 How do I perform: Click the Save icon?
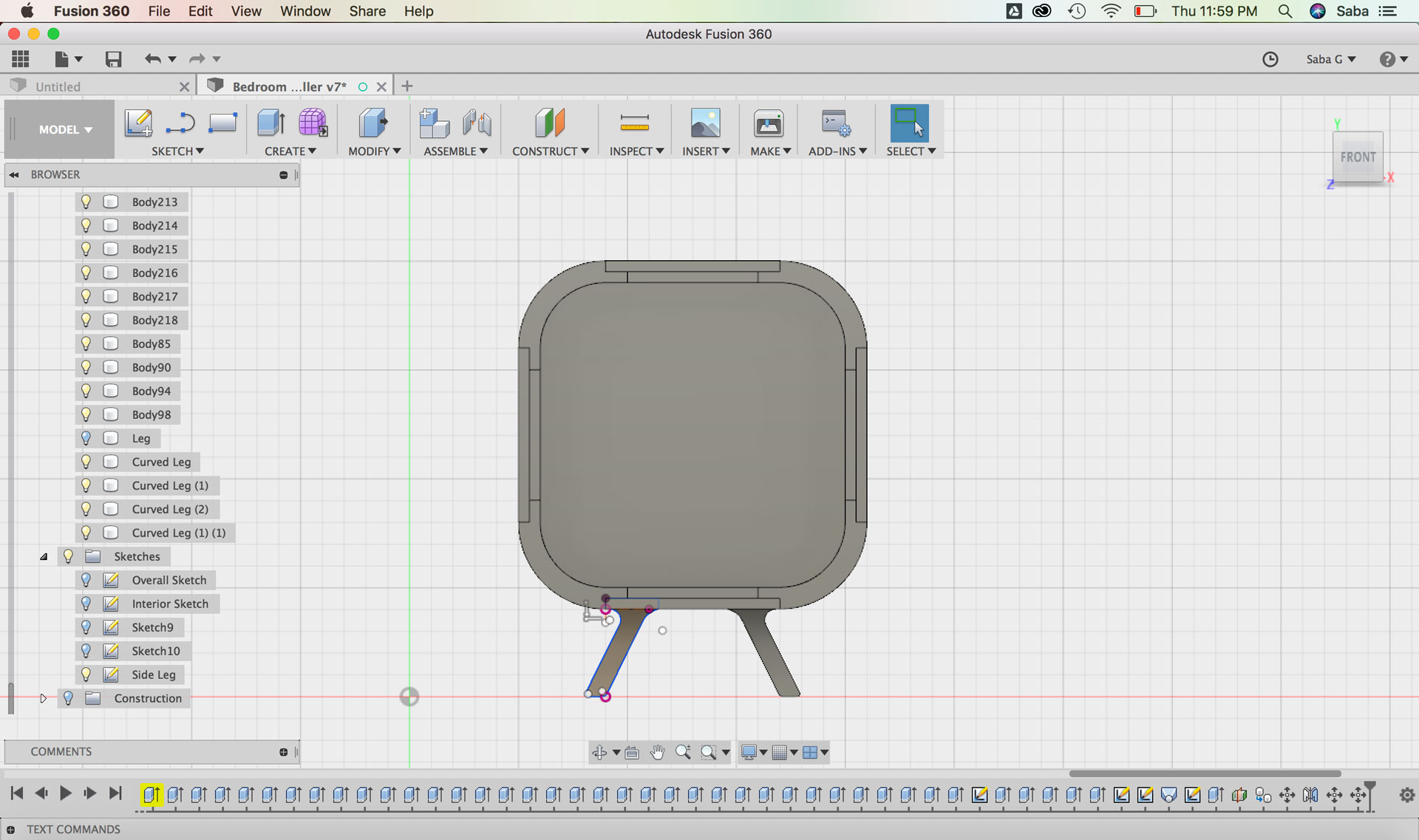[x=113, y=59]
